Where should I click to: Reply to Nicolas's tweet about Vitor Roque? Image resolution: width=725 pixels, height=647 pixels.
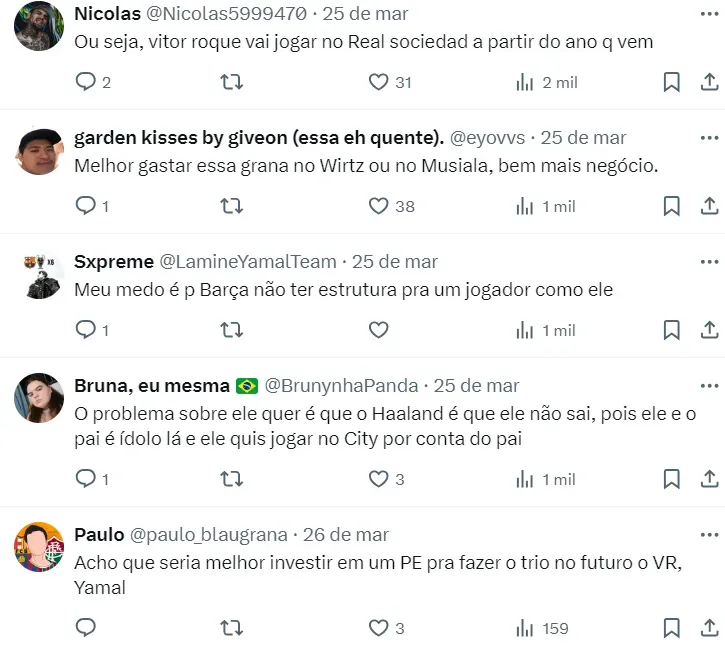(86, 82)
